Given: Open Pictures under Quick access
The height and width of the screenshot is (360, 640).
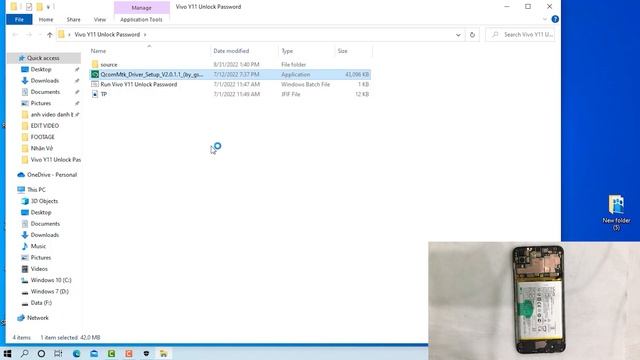Looking at the screenshot, I should point(41,103).
